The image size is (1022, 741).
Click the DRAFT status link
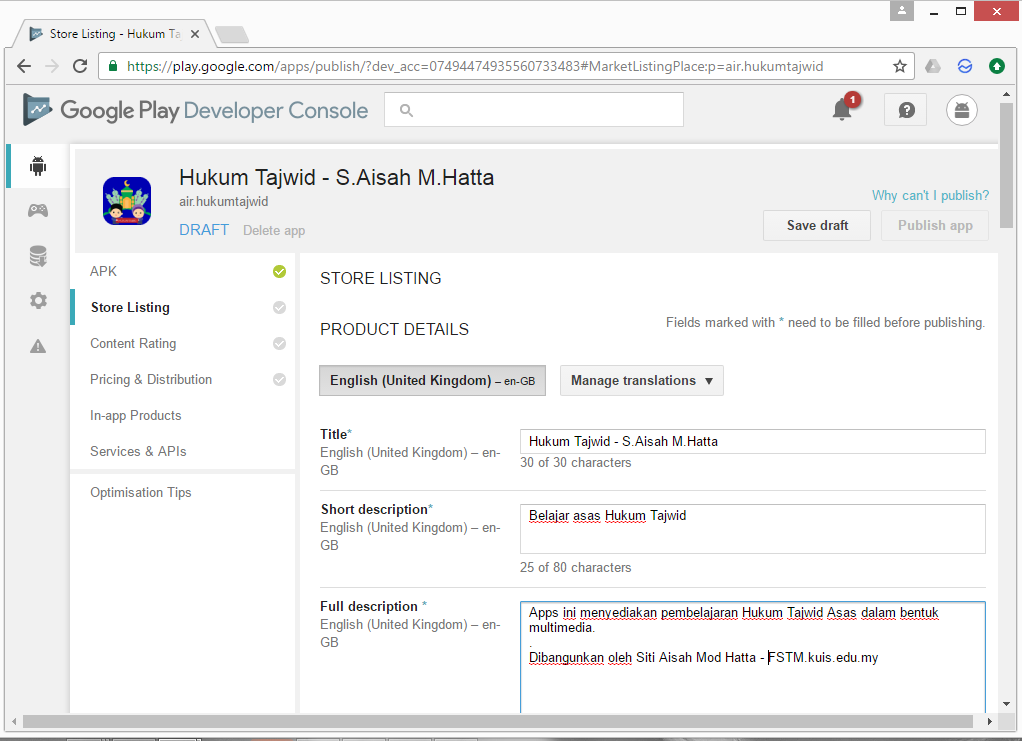pyautogui.click(x=204, y=230)
